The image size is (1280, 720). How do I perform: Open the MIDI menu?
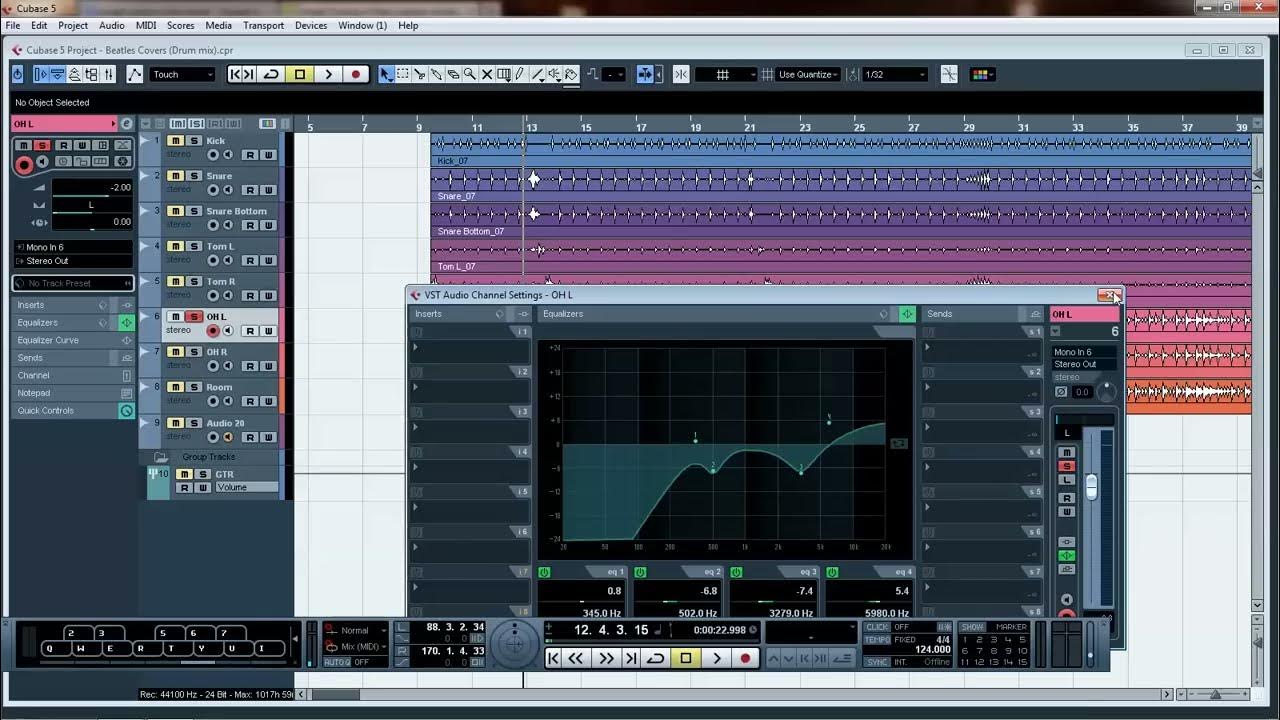(146, 25)
